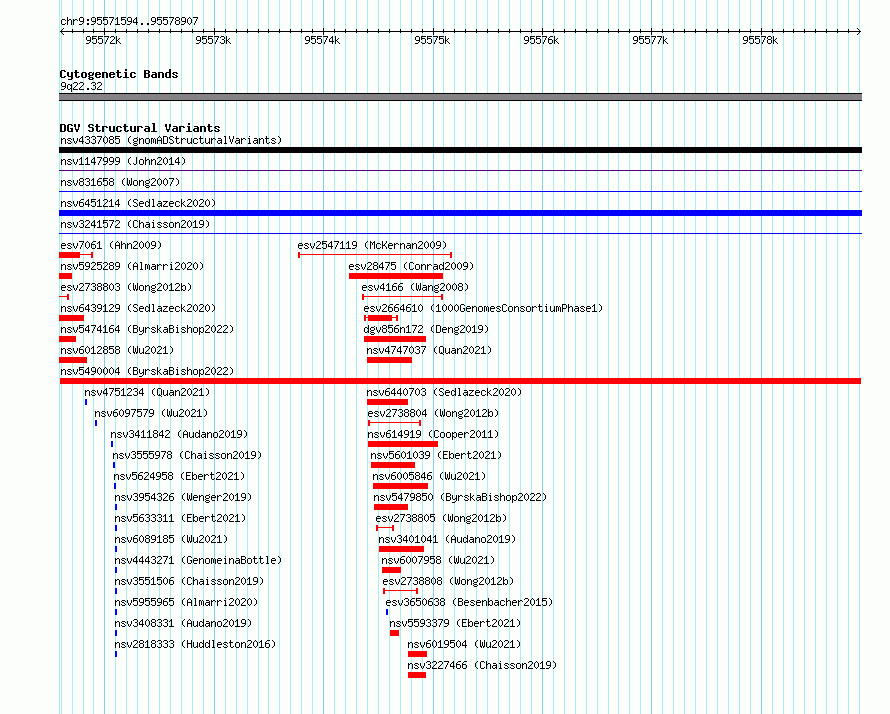890x714 pixels.
Task: Click the 95575k ruler tick label
Action: [432, 40]
